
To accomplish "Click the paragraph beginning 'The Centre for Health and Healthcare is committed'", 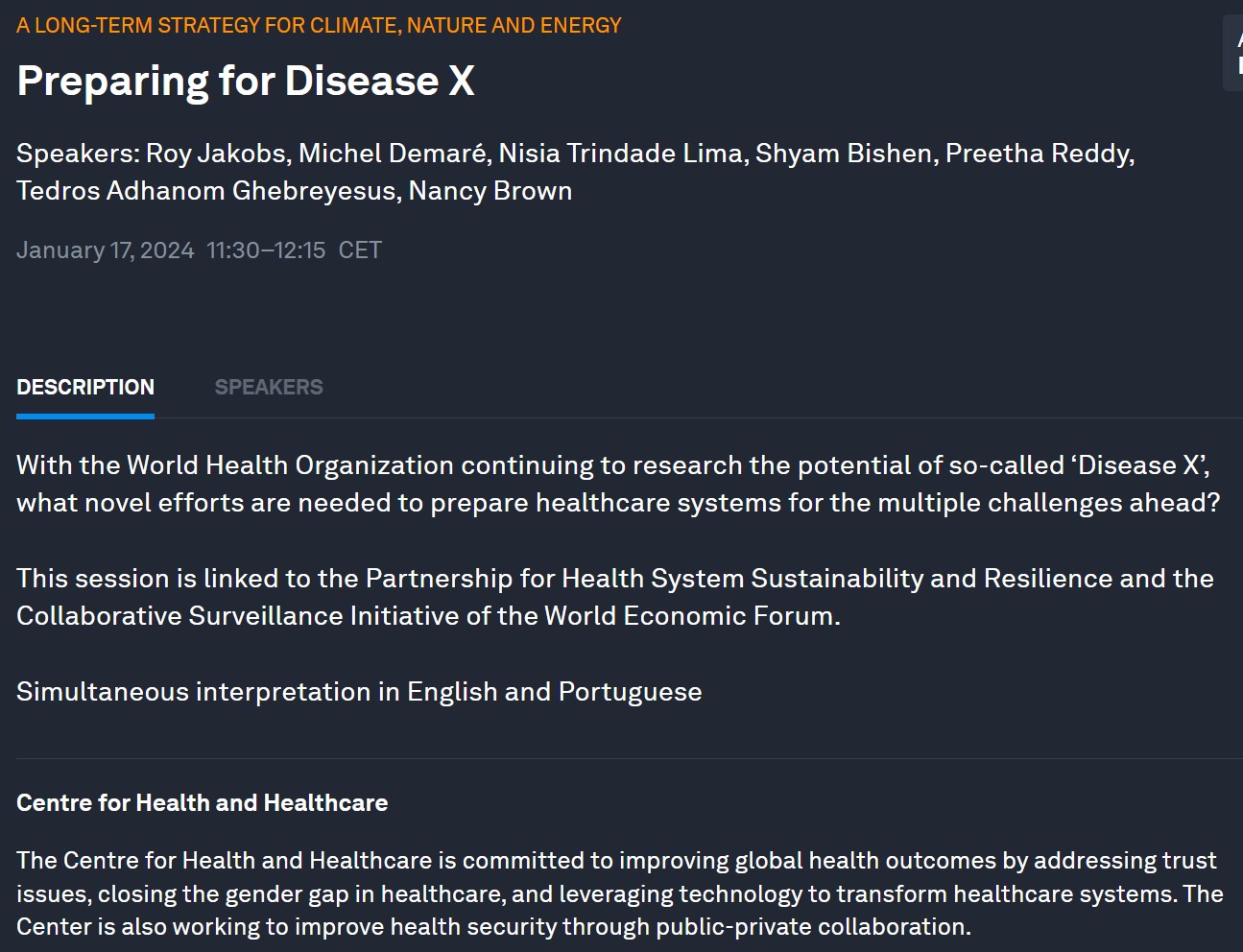I will 620,893.
